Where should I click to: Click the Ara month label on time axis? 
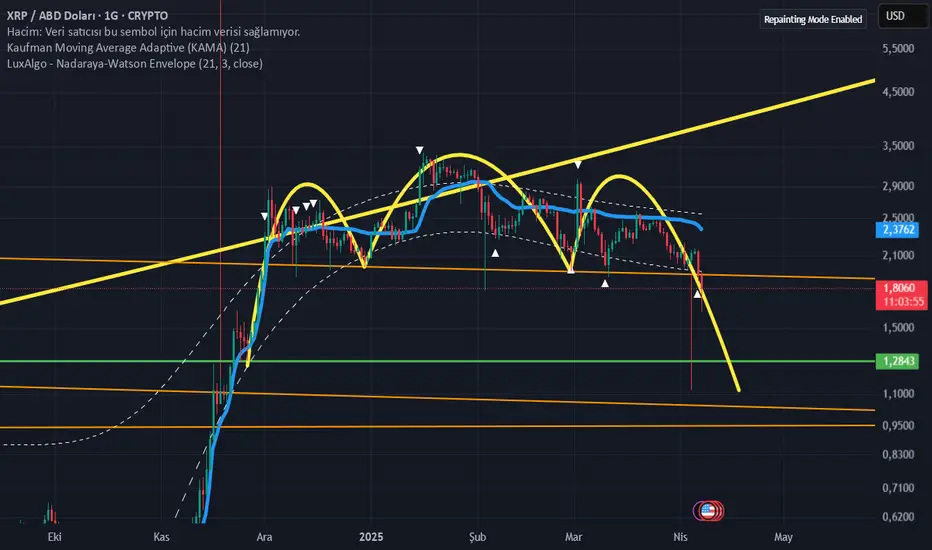tap(264, 537)
